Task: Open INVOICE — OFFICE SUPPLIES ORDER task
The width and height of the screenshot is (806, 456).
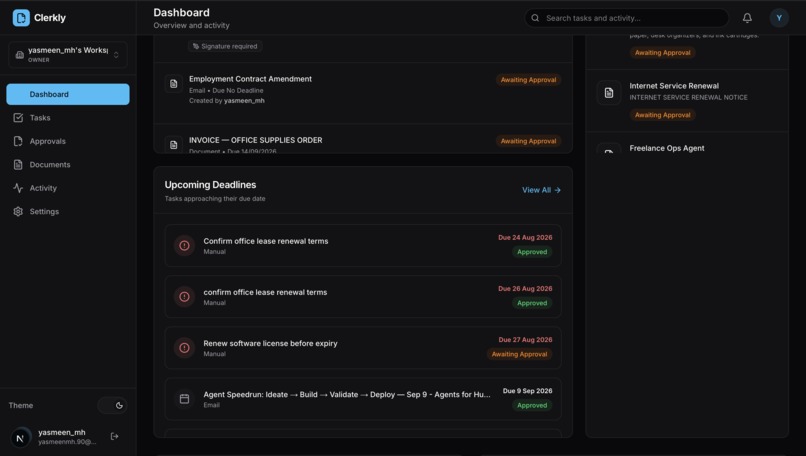Action: coord(363,139)
